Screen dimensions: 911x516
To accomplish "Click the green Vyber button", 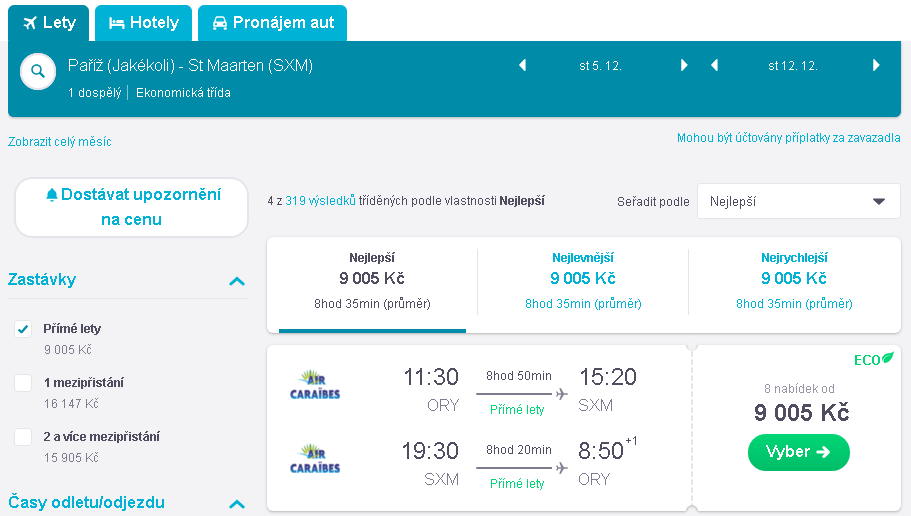I will coord(798,452).
